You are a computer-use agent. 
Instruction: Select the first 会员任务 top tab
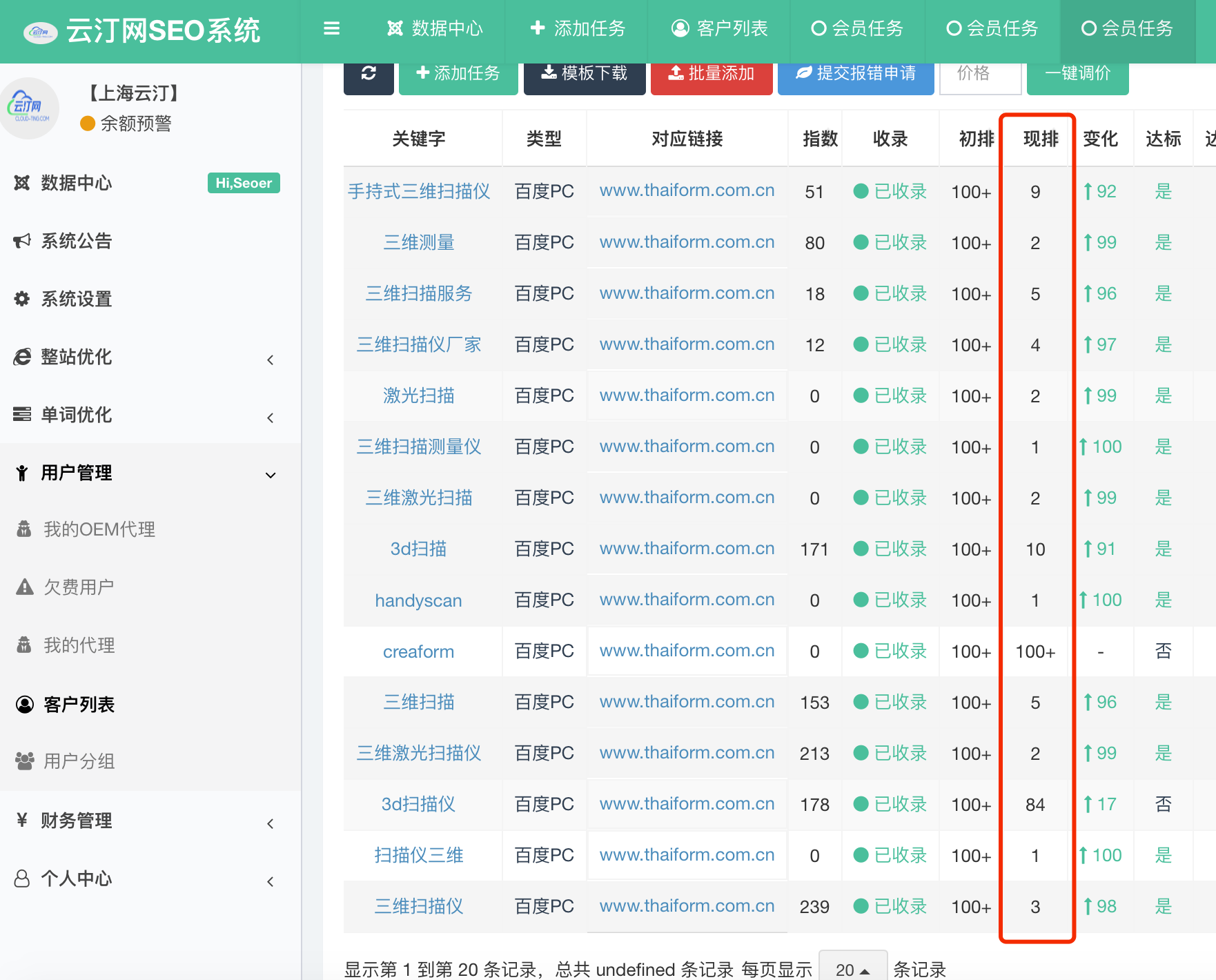point(857,28)
